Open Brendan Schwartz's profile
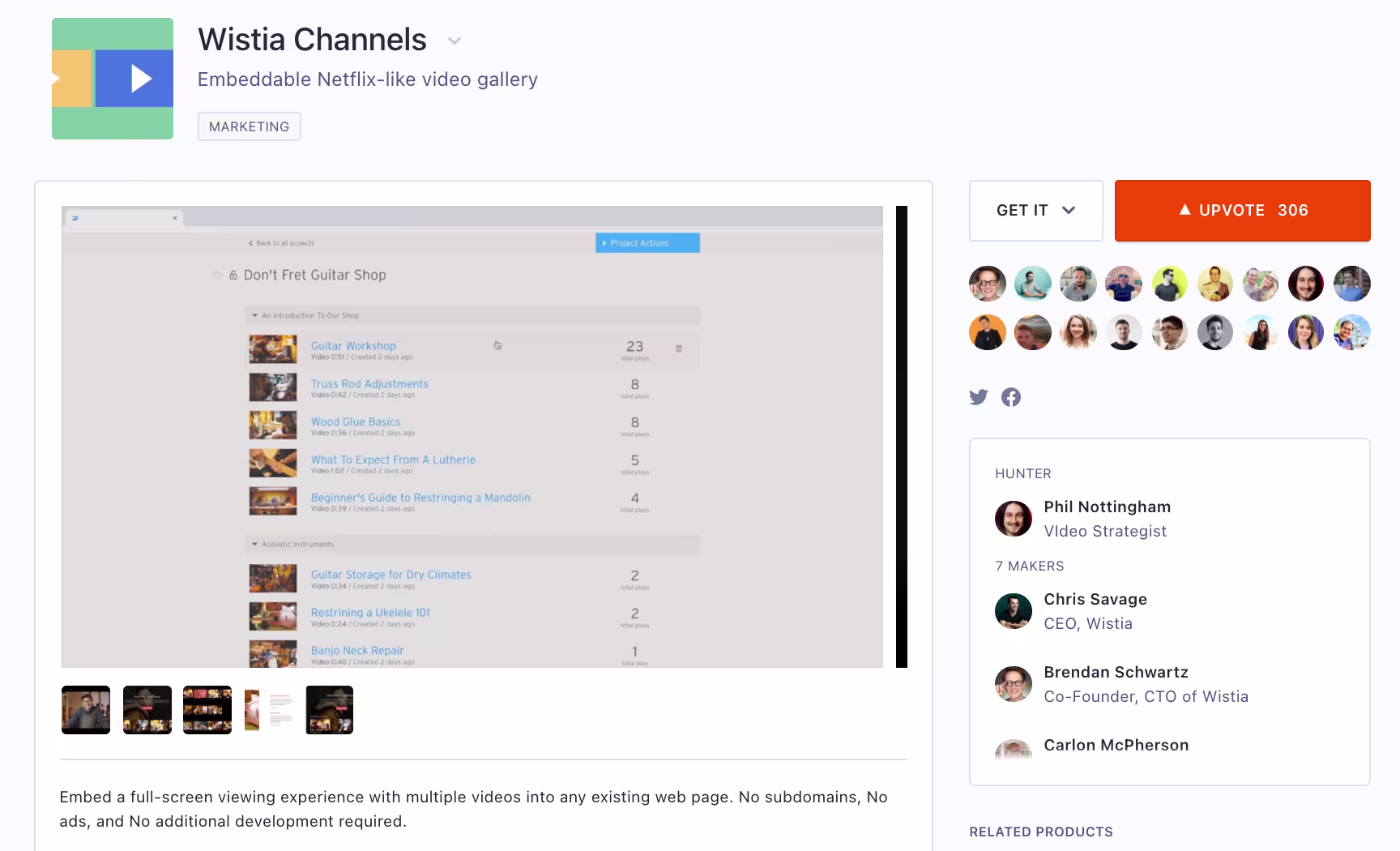This screenshot has width=1400, height=851. click(1116, 672)
